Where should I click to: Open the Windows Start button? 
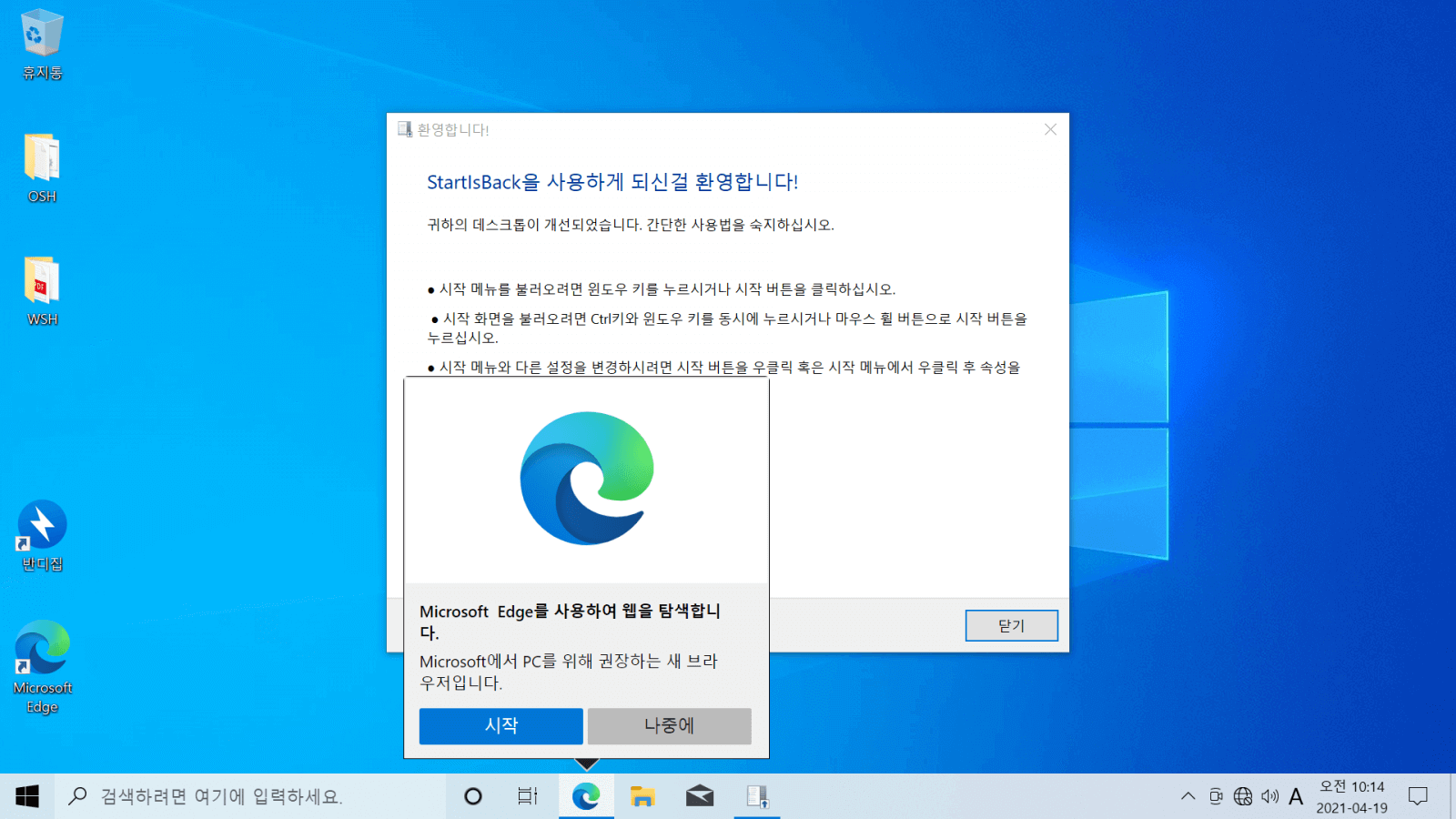(27, 796)
